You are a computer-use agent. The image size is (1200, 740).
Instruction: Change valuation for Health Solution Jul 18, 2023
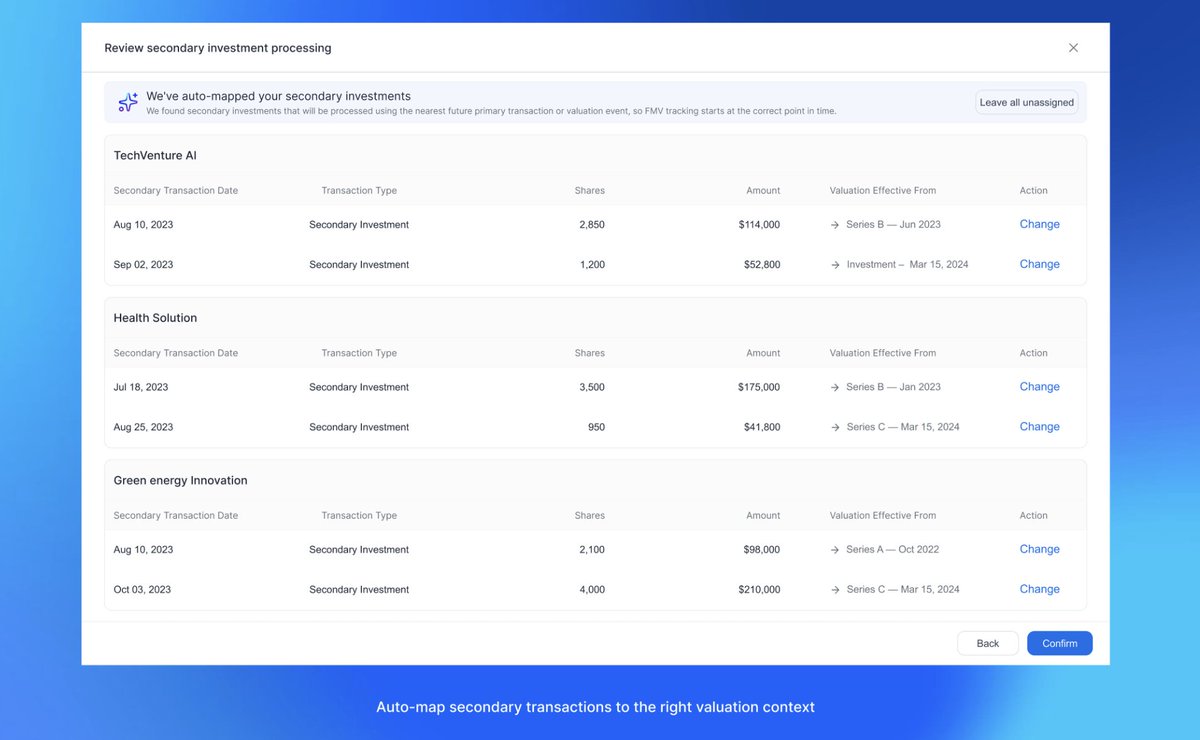[1039, 386]
